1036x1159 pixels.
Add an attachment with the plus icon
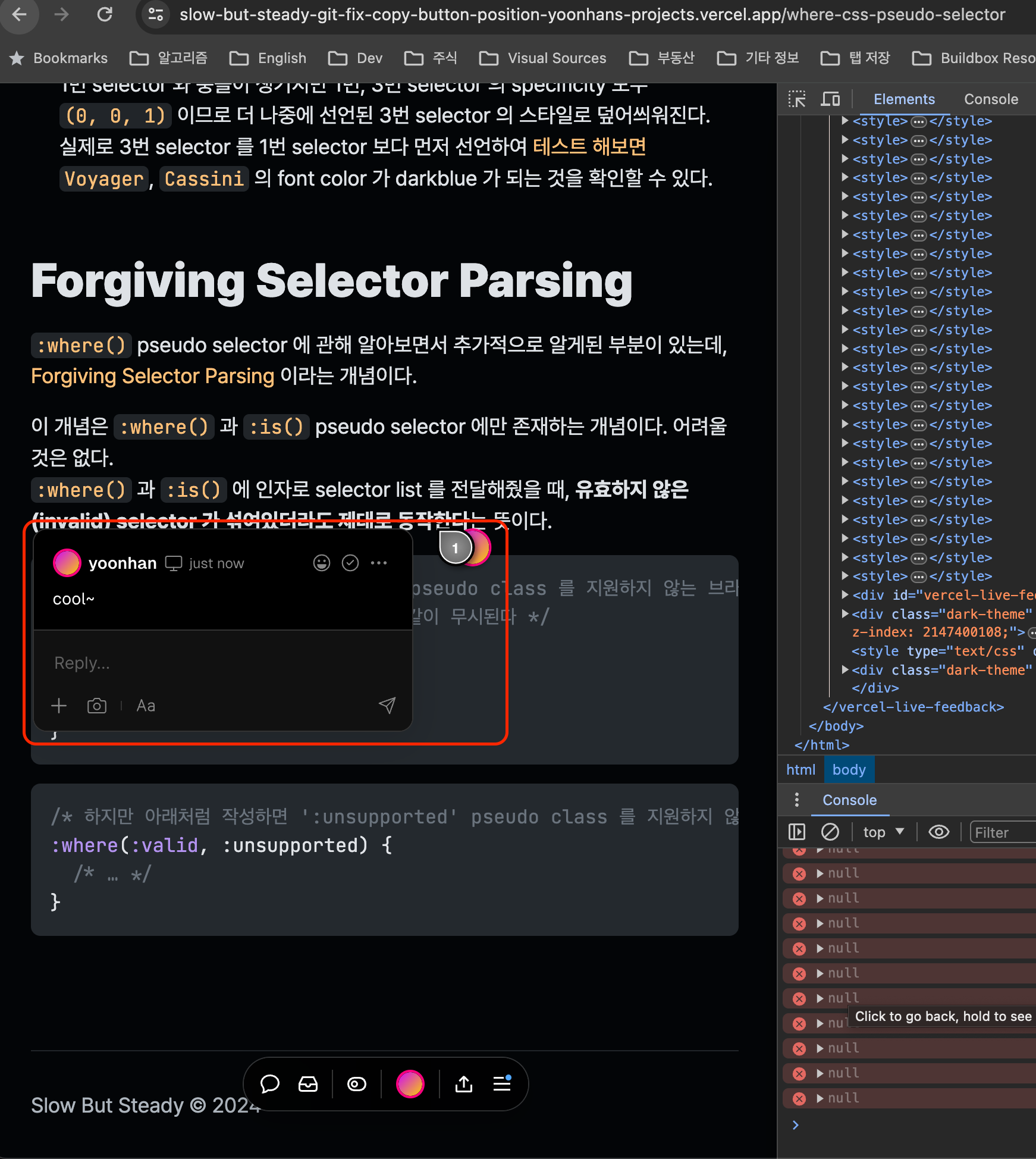click(59, 706)
